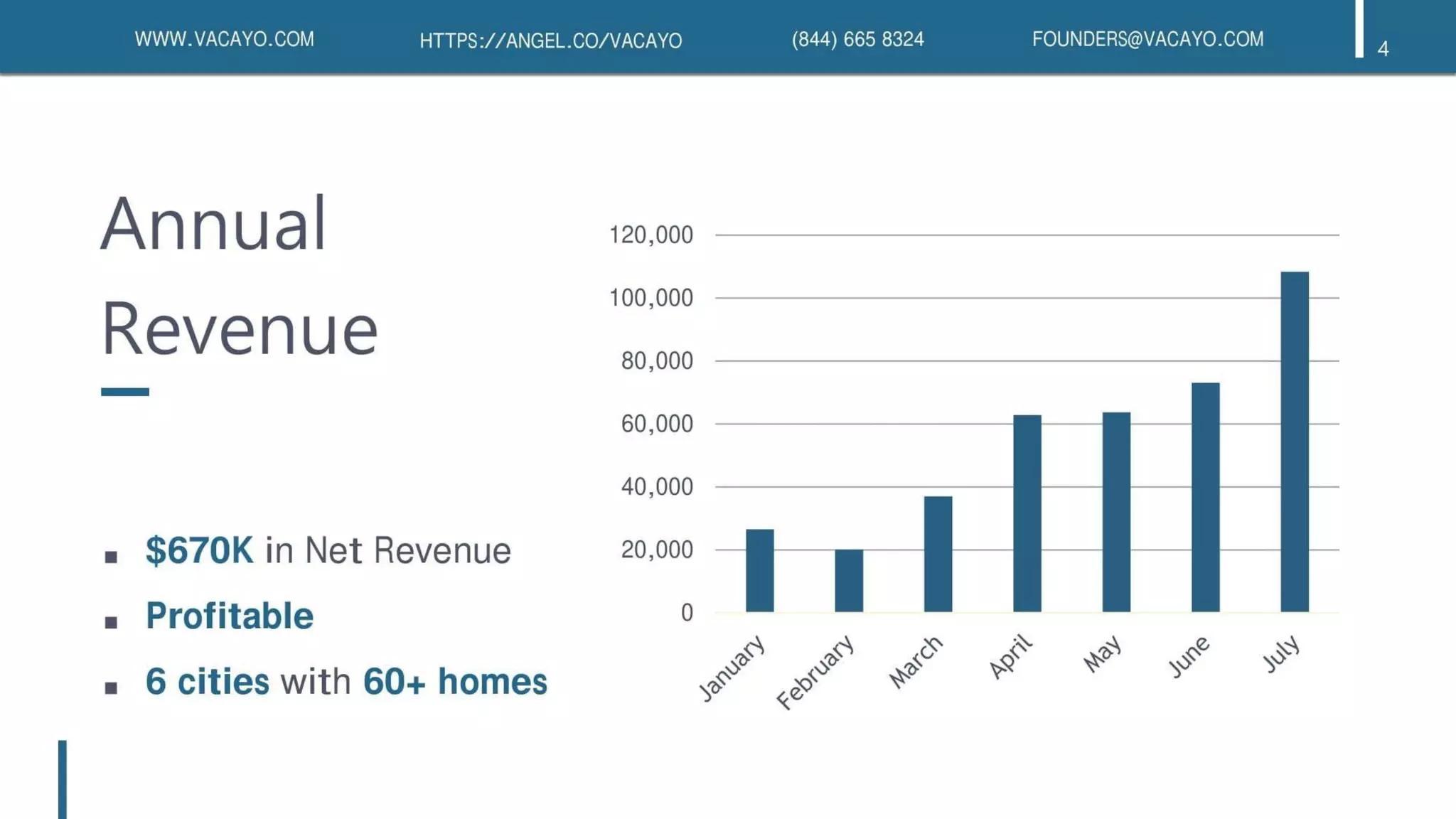Select the January revenue bar
The width and height of the screenshot is (1456, 819).
coord(760,570)
